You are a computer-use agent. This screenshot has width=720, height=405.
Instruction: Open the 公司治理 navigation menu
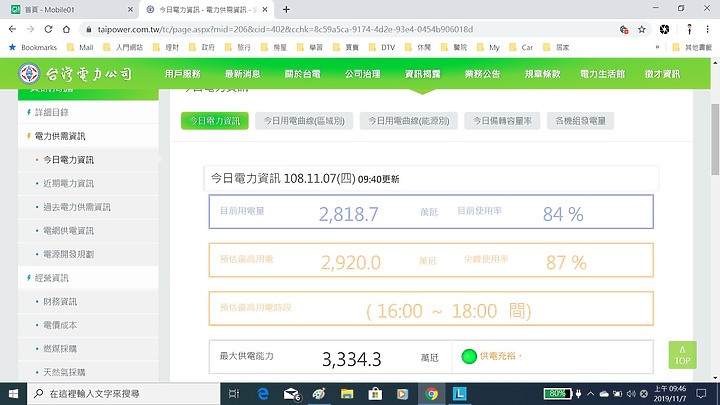[362, 74]
